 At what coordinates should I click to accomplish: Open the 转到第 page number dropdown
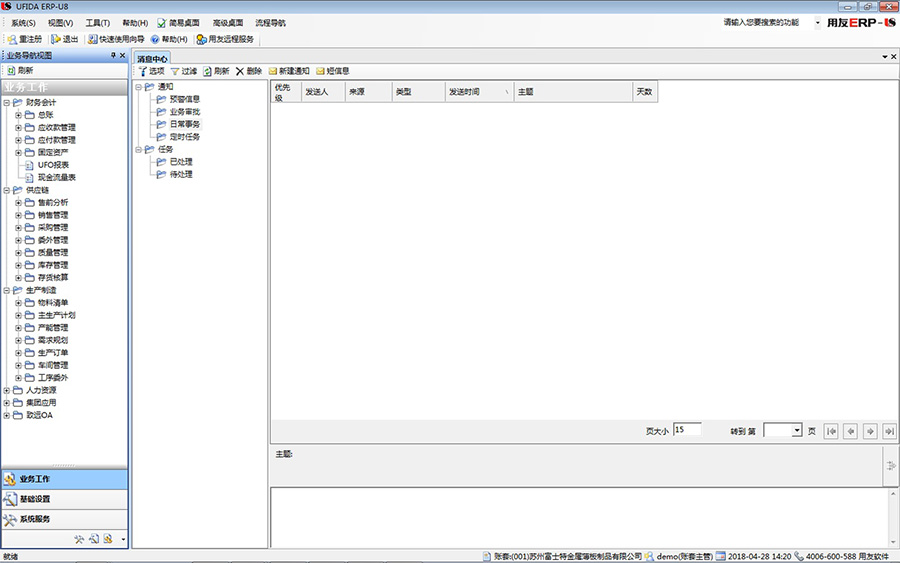pyautogui.click(x=796, y=430)
